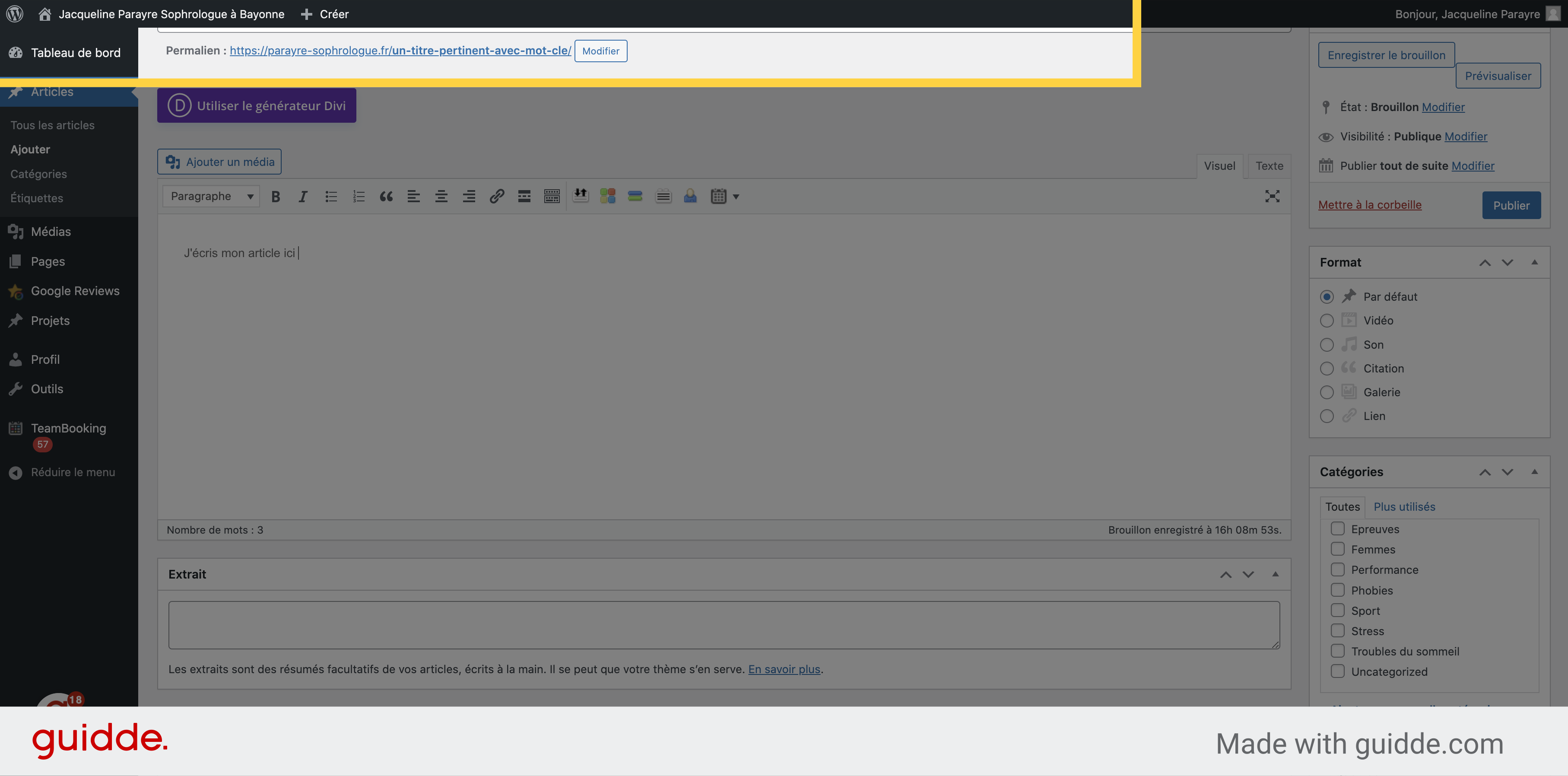
Task: Select the Par défaut format radio button
Action: coord(1326,296)
